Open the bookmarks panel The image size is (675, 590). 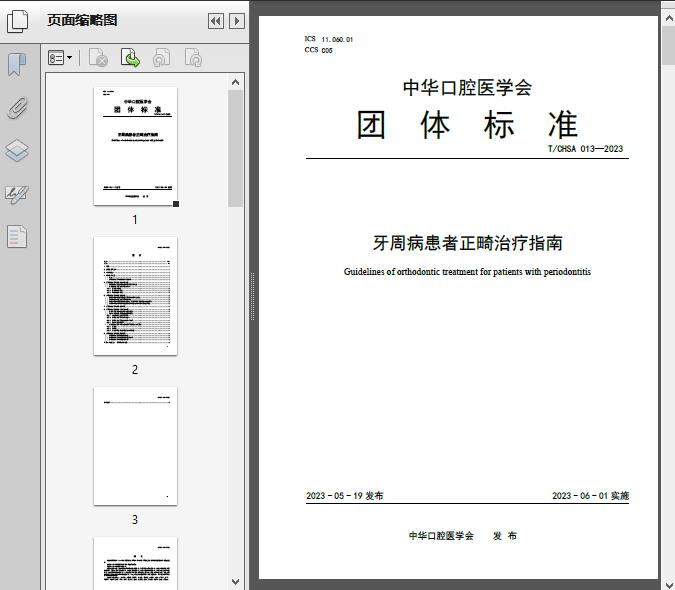pos(17,65)
